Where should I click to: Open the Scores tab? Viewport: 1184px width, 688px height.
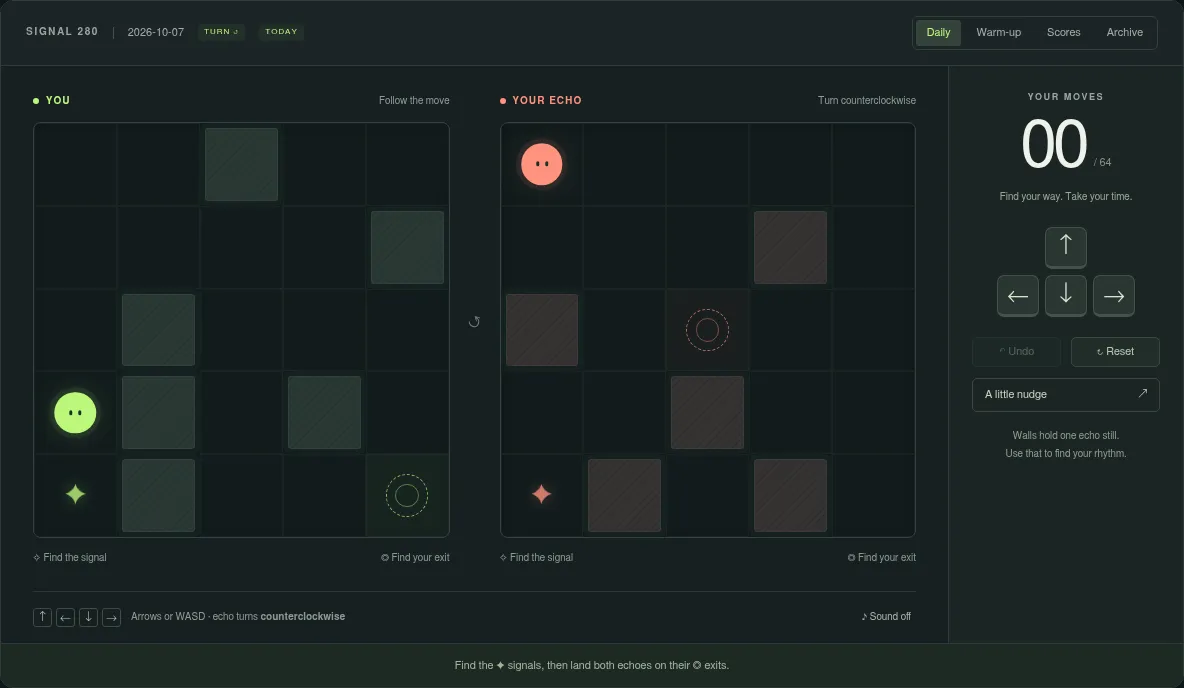1063,32
